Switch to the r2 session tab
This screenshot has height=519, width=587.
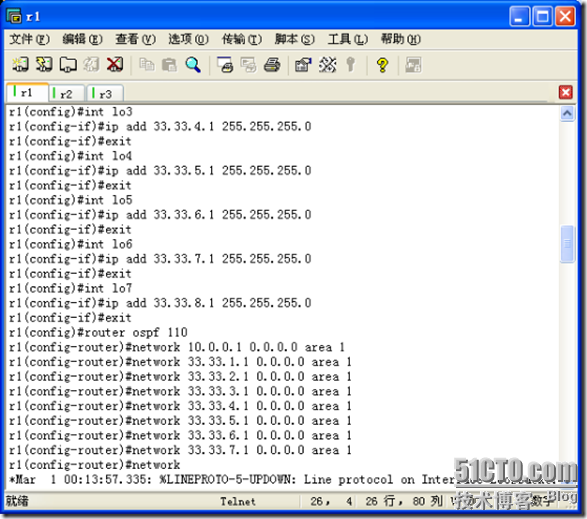tap(66, 94)
